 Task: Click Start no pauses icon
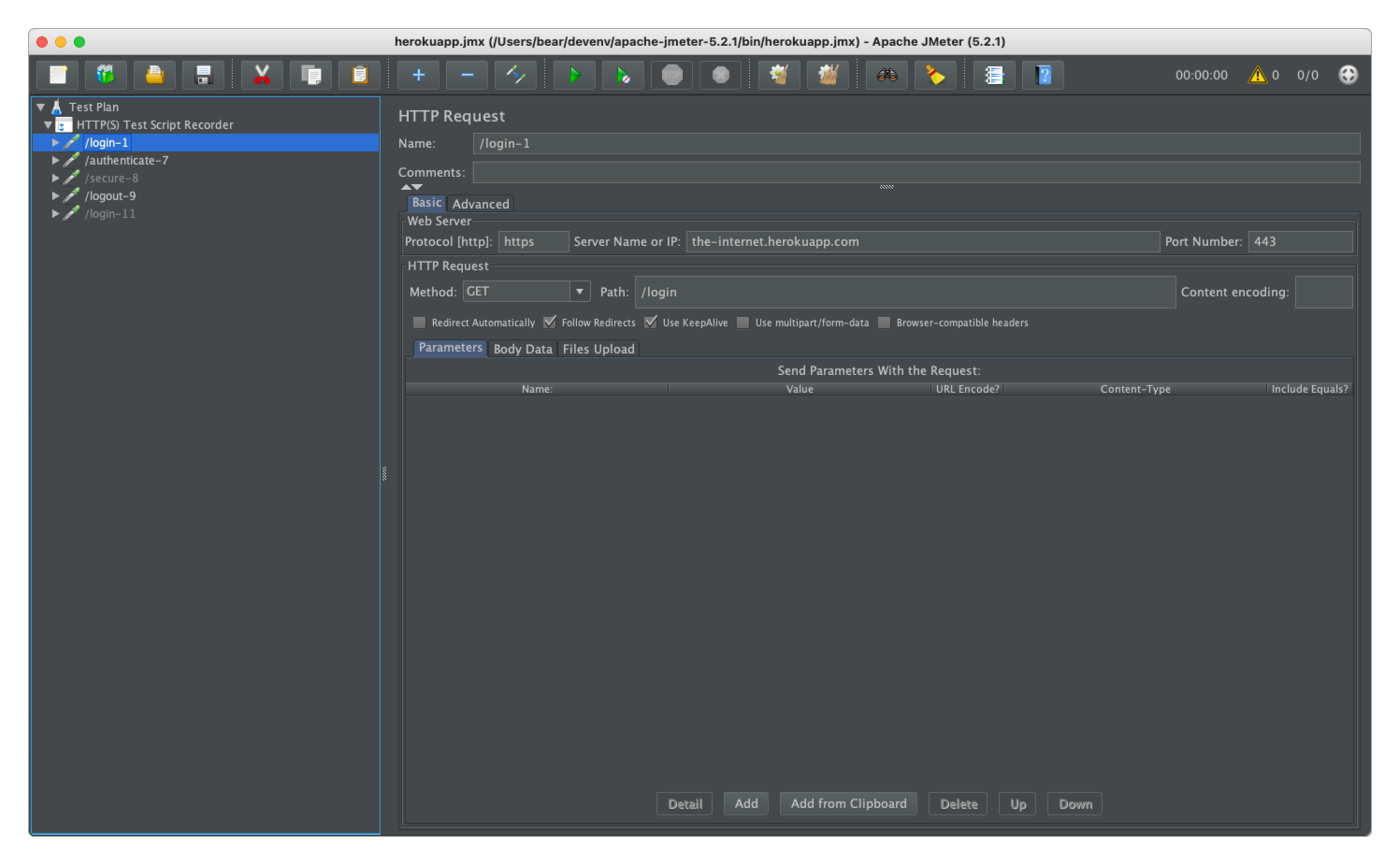point(623,75)
